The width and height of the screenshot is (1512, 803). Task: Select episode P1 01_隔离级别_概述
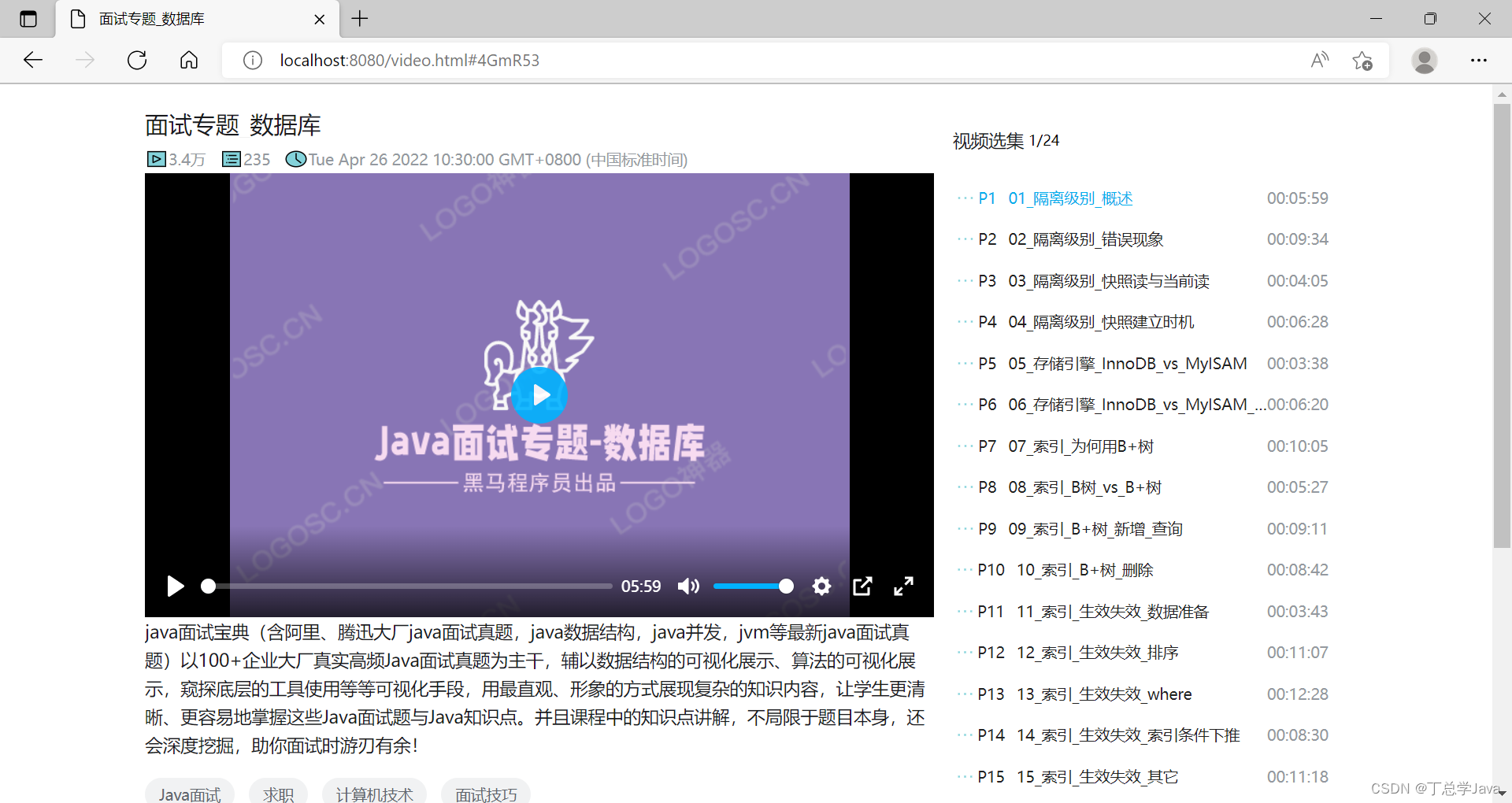pos(1142,198)
